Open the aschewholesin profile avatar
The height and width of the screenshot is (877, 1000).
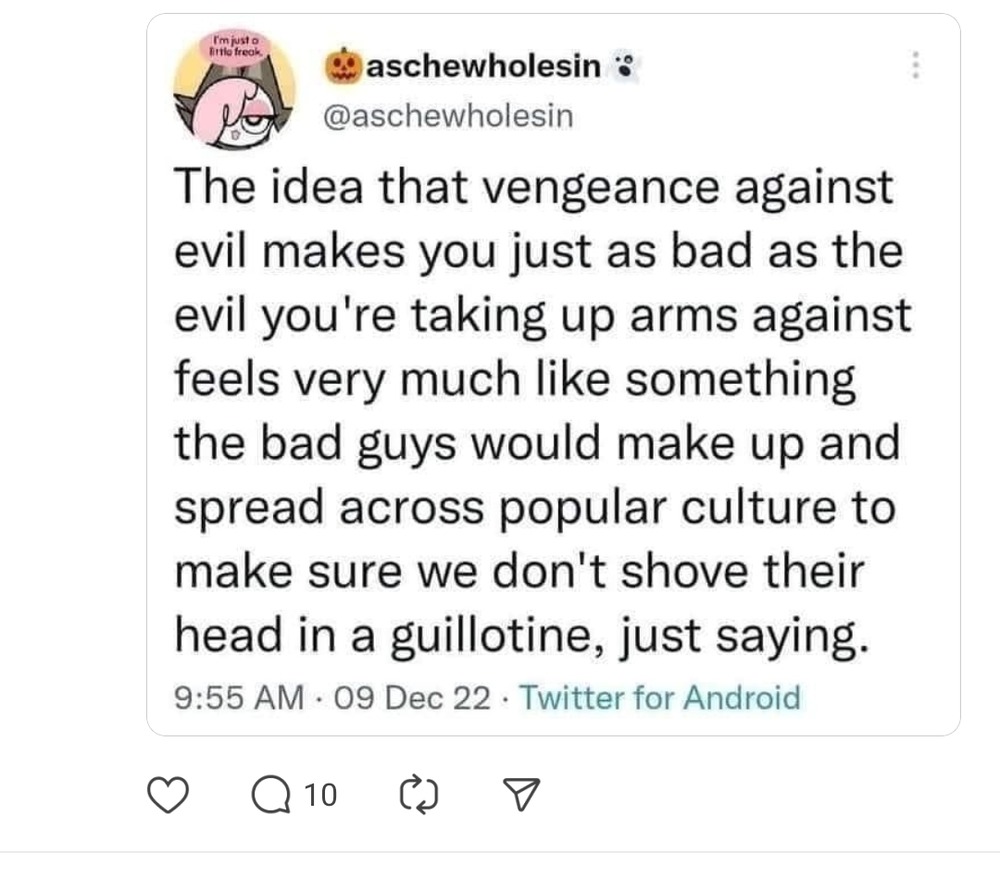point(235,89)
